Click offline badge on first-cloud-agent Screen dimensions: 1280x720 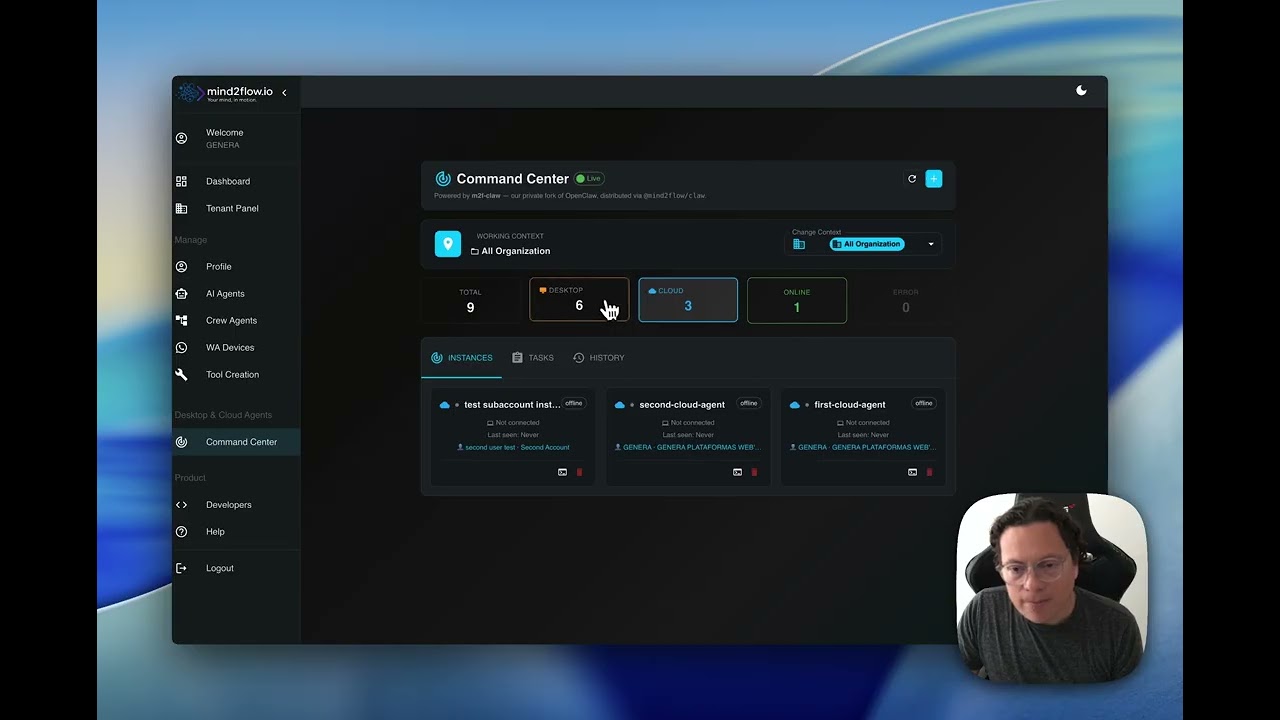coord(924,404)
